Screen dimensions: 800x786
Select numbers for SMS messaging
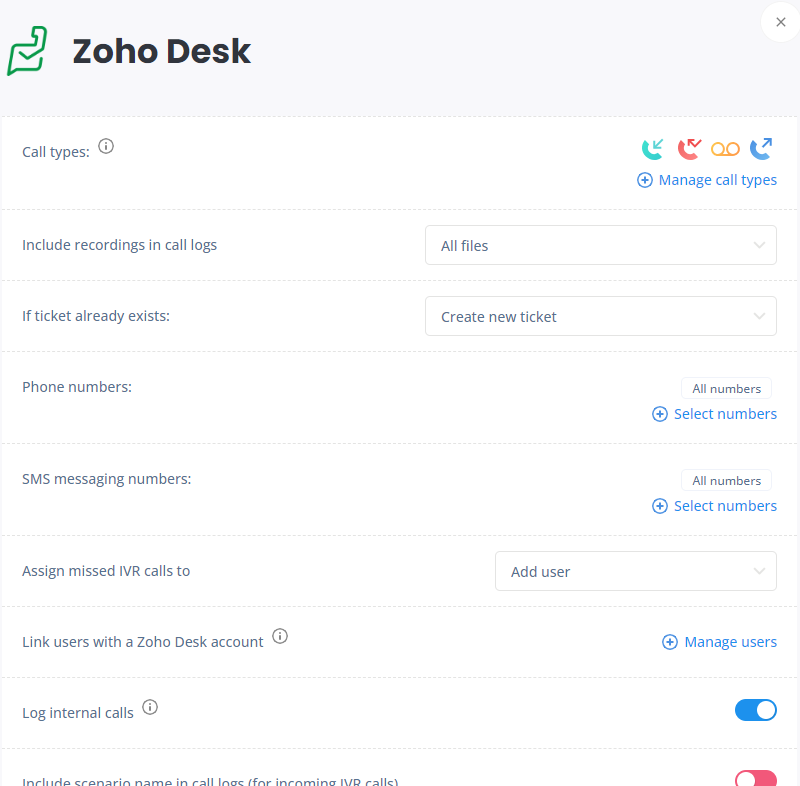(x=714, y=506)
